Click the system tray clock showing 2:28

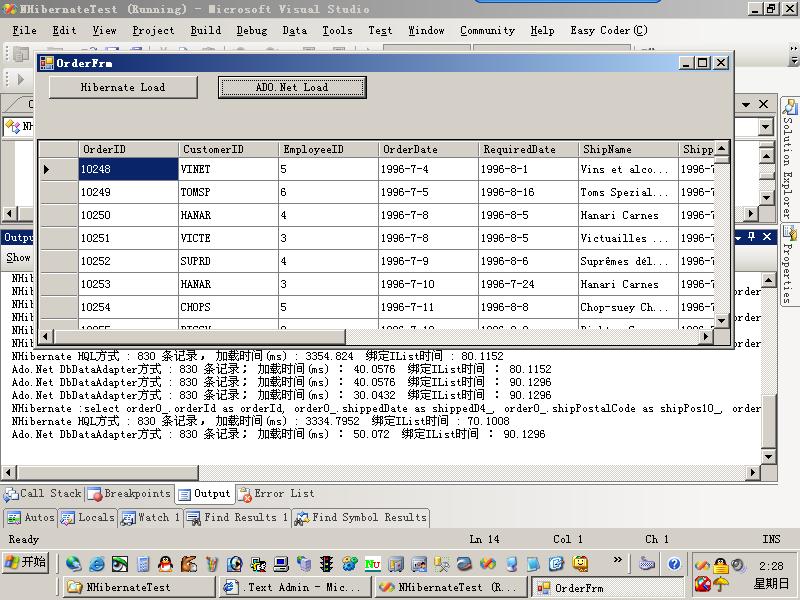(771, 566)
